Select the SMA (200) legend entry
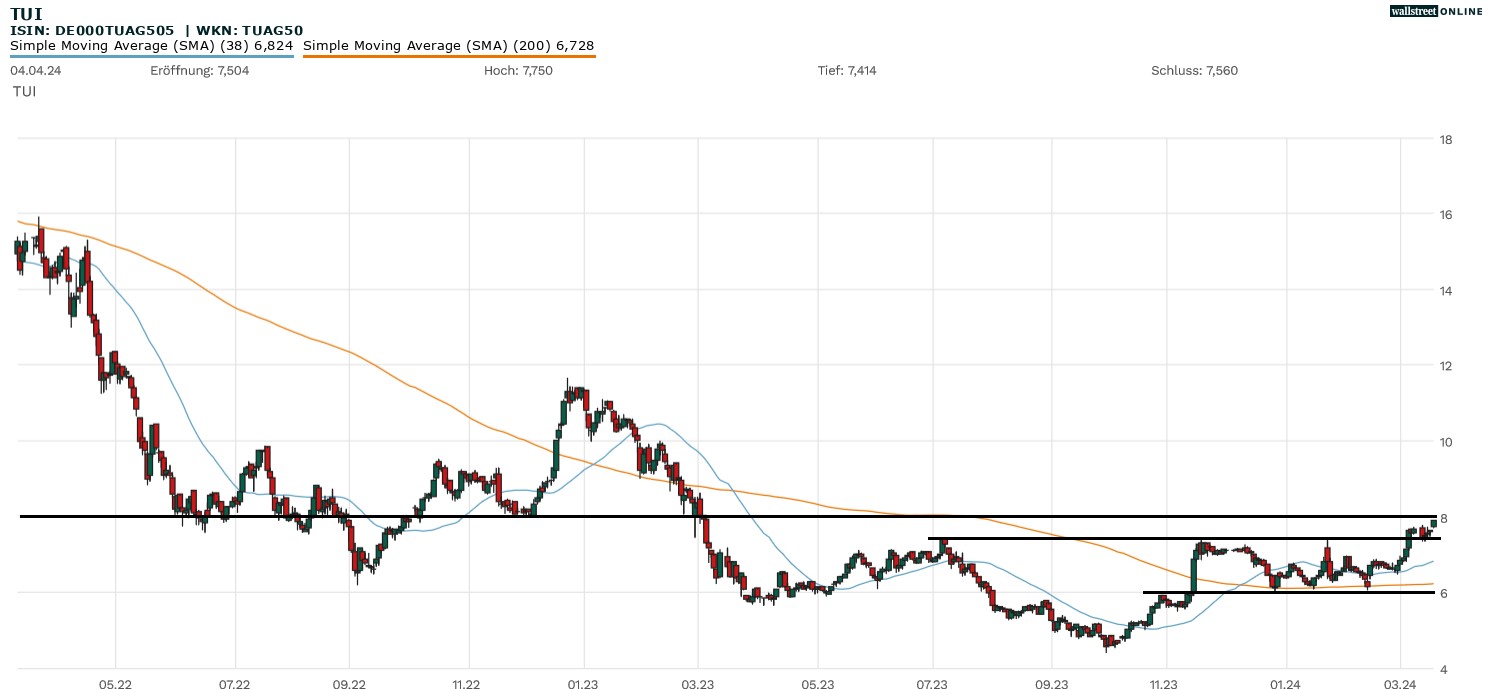 click(448, 45)
